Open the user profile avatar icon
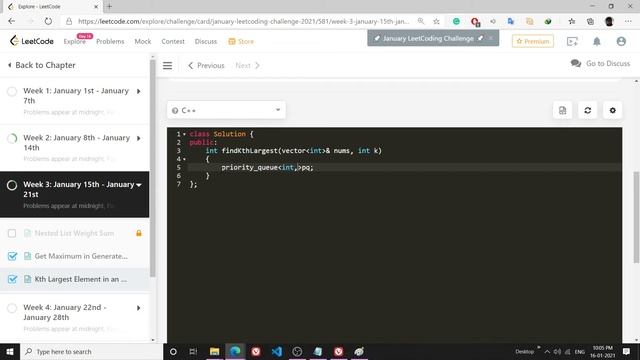640x360 pixels. (621, 41)
